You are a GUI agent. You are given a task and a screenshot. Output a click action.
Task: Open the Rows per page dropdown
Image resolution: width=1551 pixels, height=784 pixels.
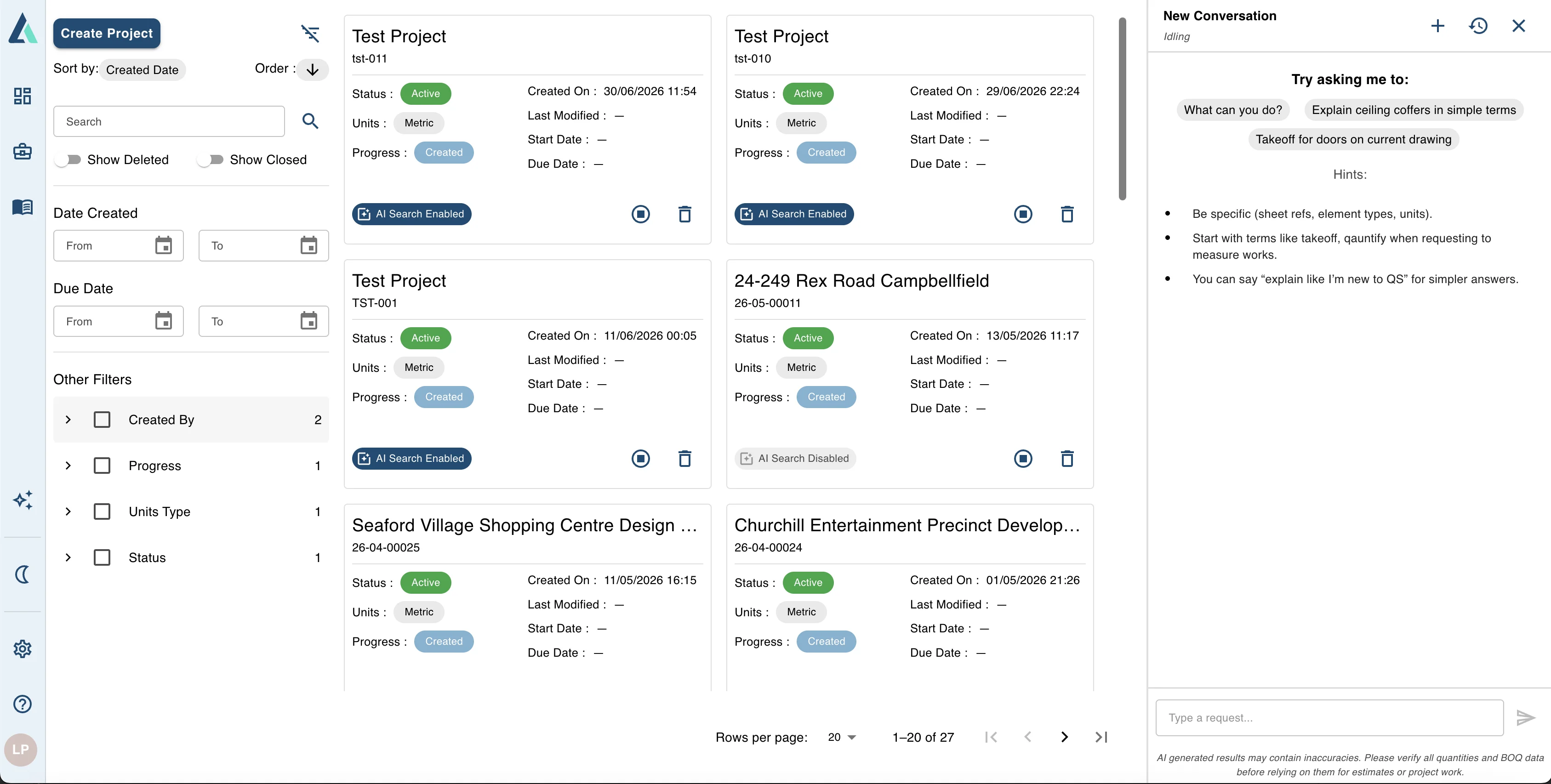(842, 737)
